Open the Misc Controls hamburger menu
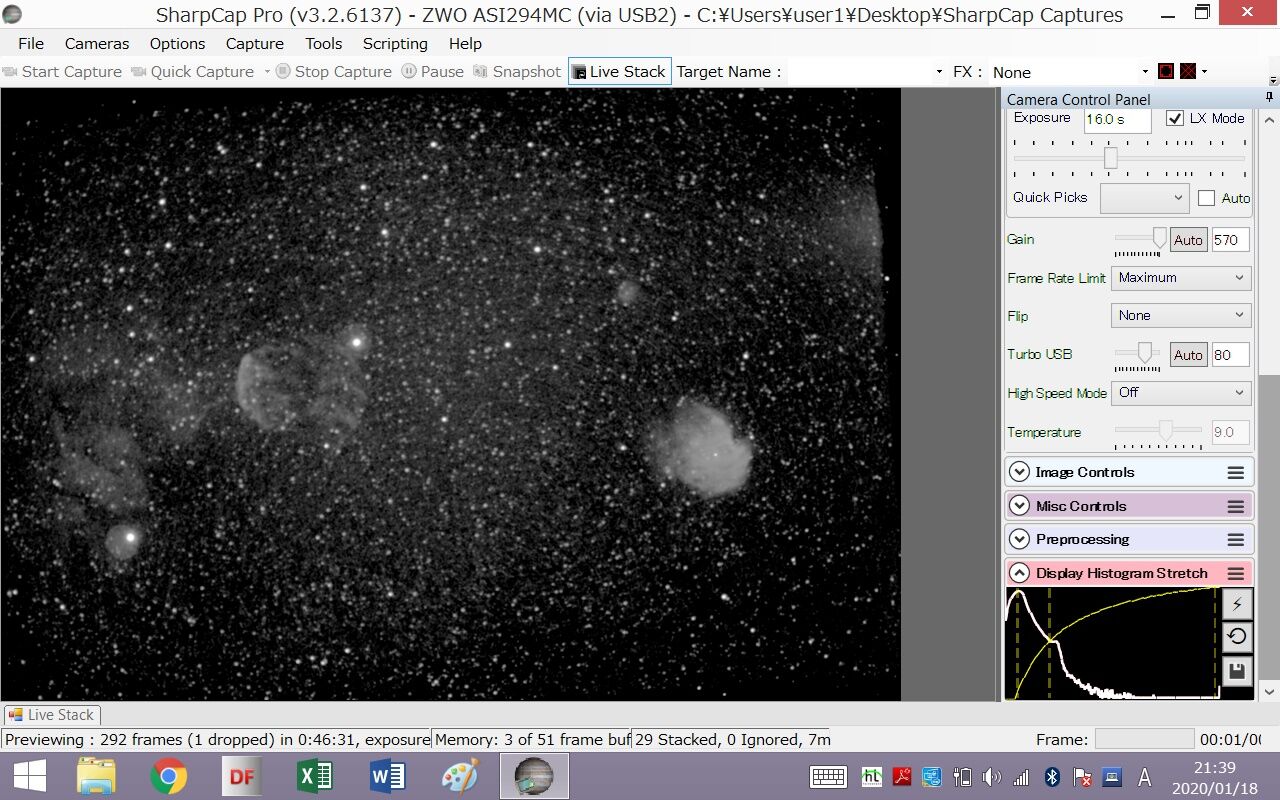The width and height of the screenshot is (1280, 800). [1236, 507]
